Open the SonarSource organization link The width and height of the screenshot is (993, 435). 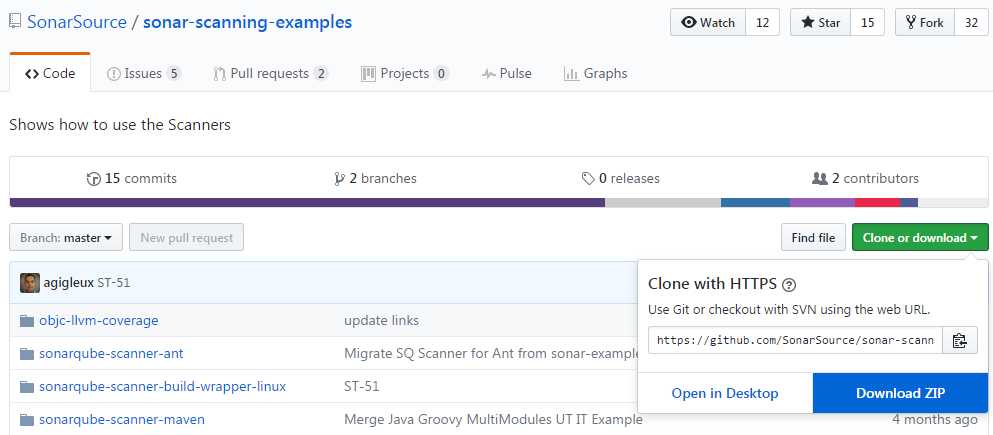pos(77,22)
